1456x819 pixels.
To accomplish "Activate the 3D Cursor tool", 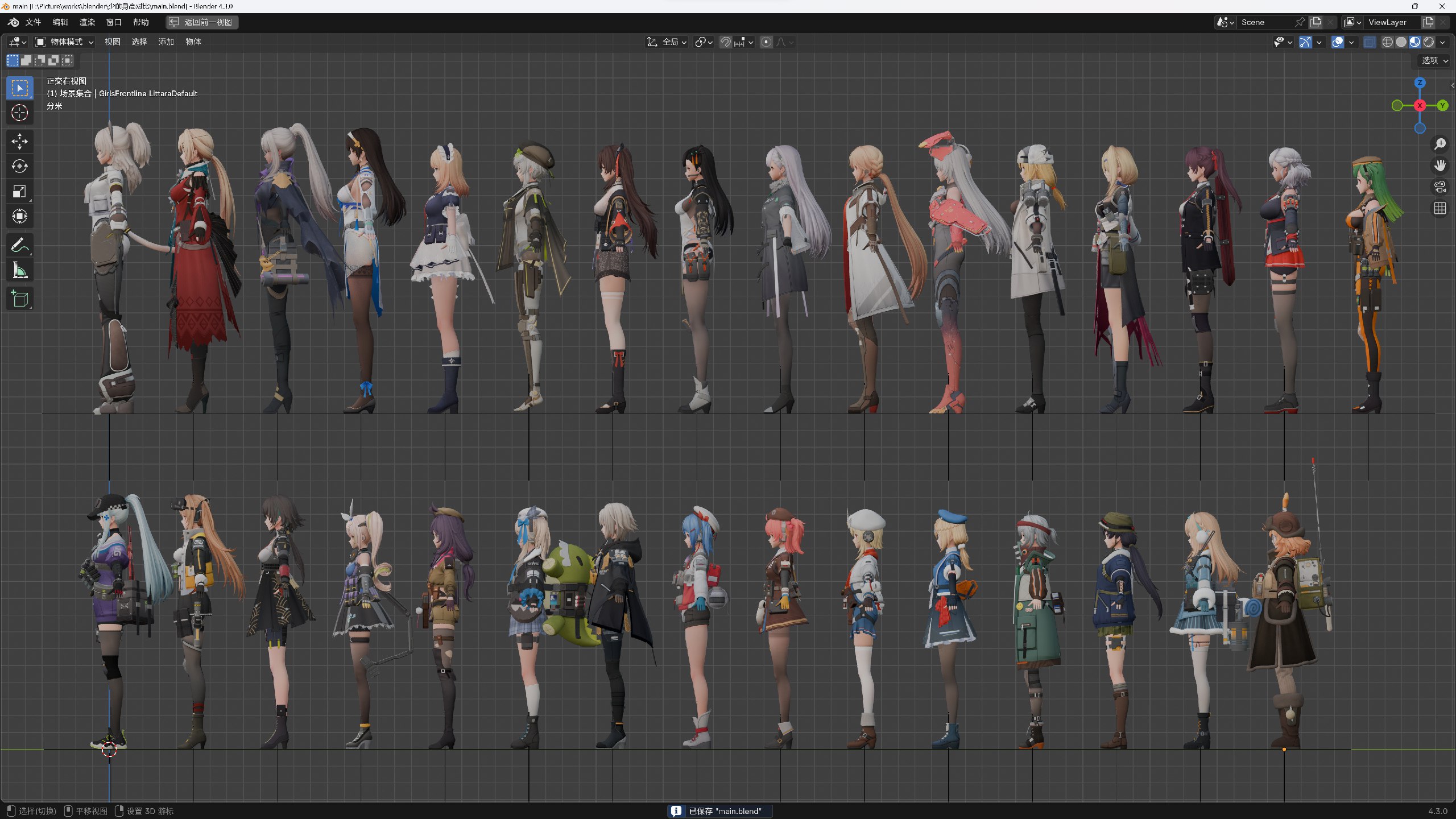I will (19, 113).
